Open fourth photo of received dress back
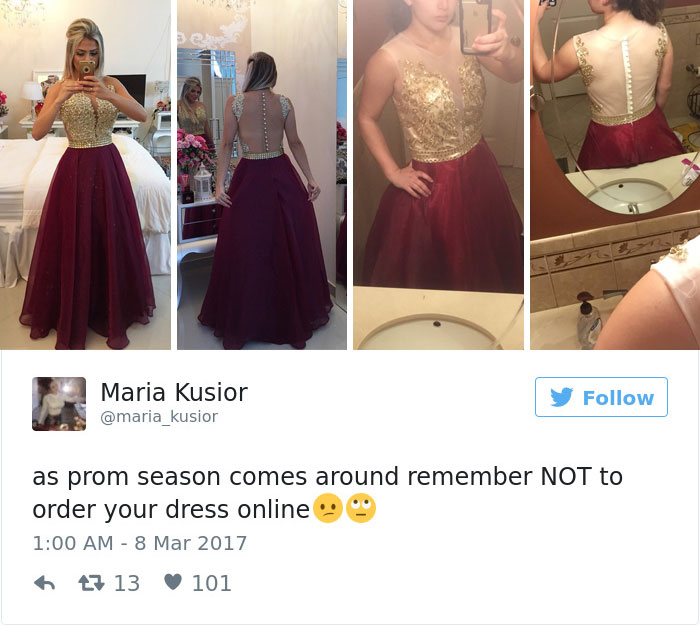Viewport: 700px width, 626px height. coord(615,175)
